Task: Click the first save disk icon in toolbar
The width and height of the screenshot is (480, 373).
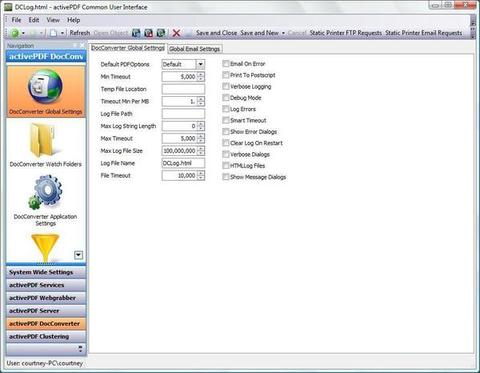Action: (x=136, y=33)
